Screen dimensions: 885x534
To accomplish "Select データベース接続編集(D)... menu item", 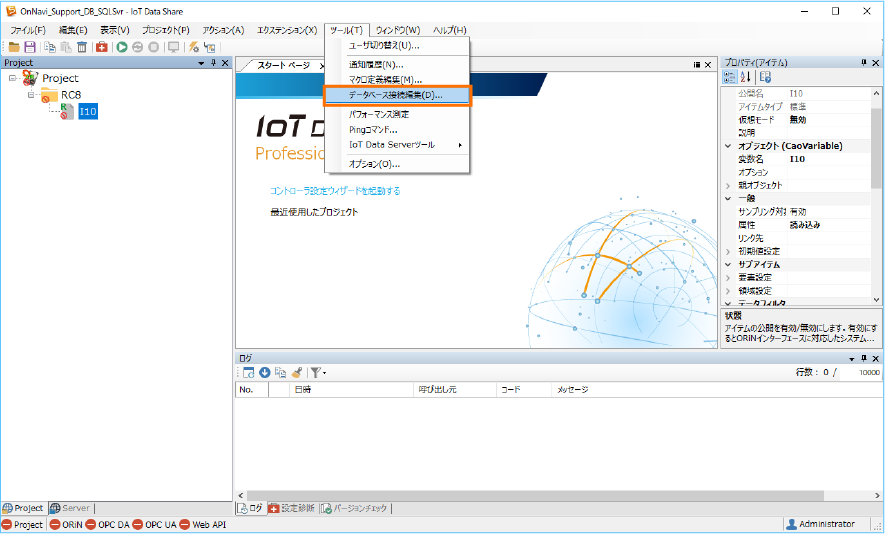I will click(396, 96).
